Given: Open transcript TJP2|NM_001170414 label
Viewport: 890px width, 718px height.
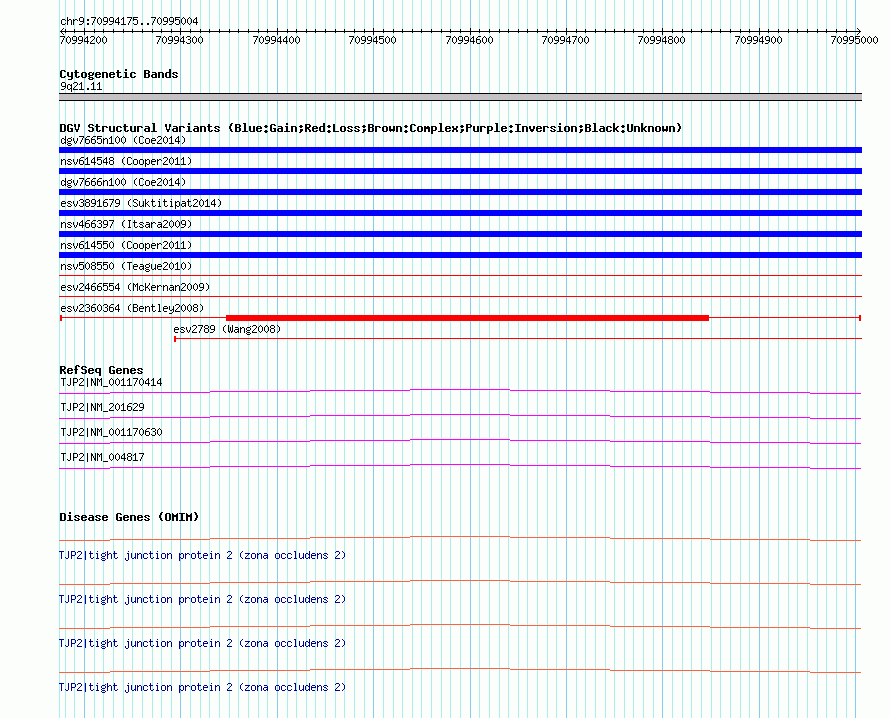Looking at the screenshot, I should pos(111,383).
